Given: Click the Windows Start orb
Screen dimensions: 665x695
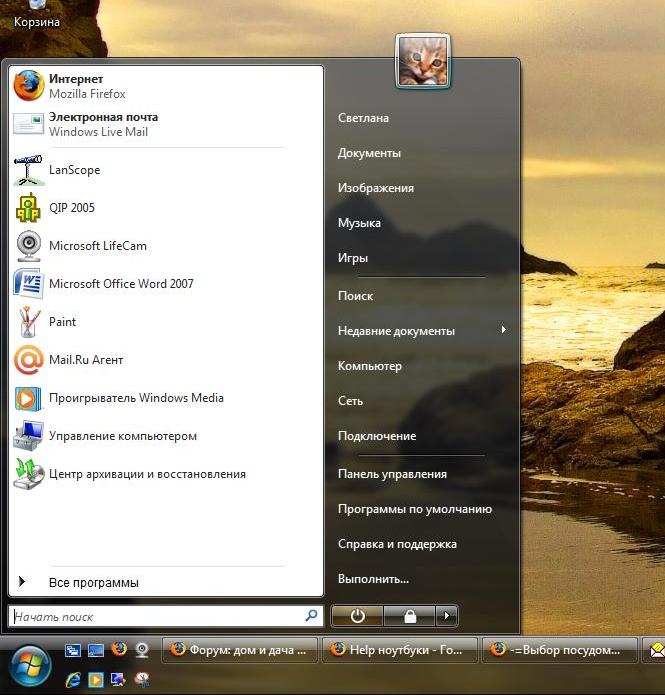Looking at the screenshot, I should pos(30,666).
